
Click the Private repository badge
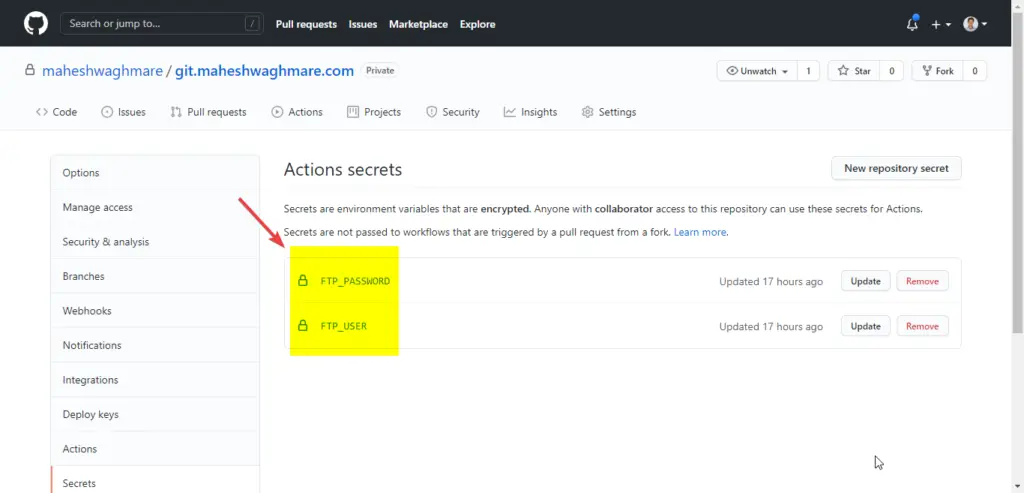tap(380, 71)
